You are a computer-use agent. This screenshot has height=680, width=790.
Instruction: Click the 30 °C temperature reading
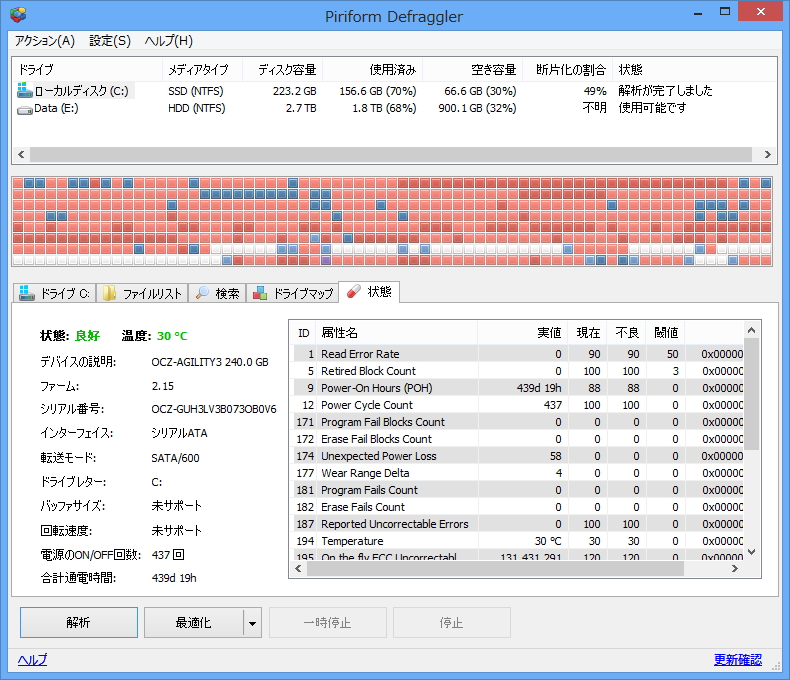tap(172, 336)
